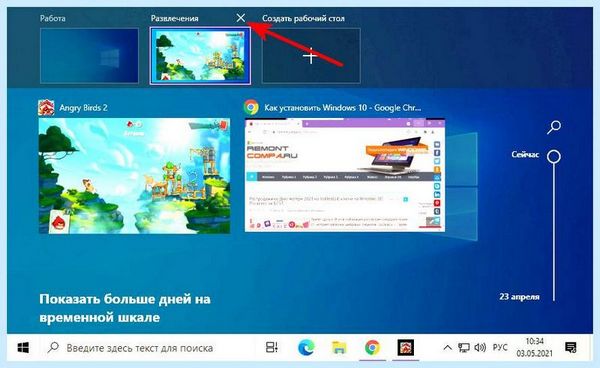The width and height of the screenshot is (600, 368).
Task: Jump to 23 апреля on the timeline
Action: 519,296
